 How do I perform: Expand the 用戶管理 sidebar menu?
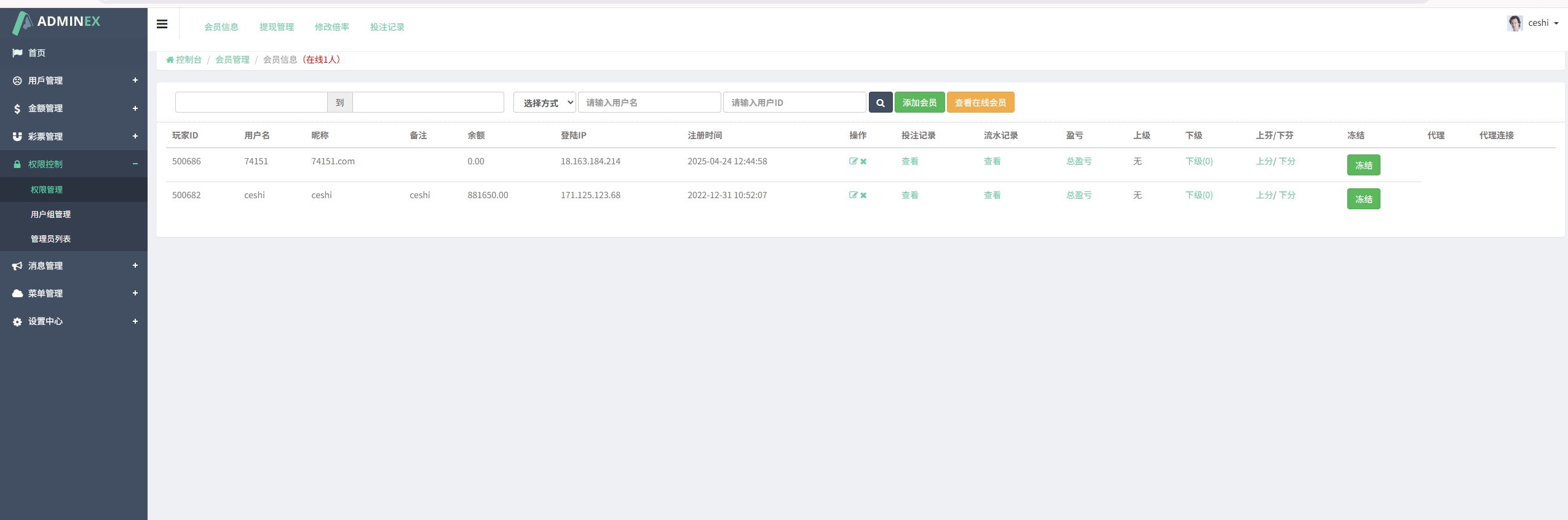tap(74, 81)
